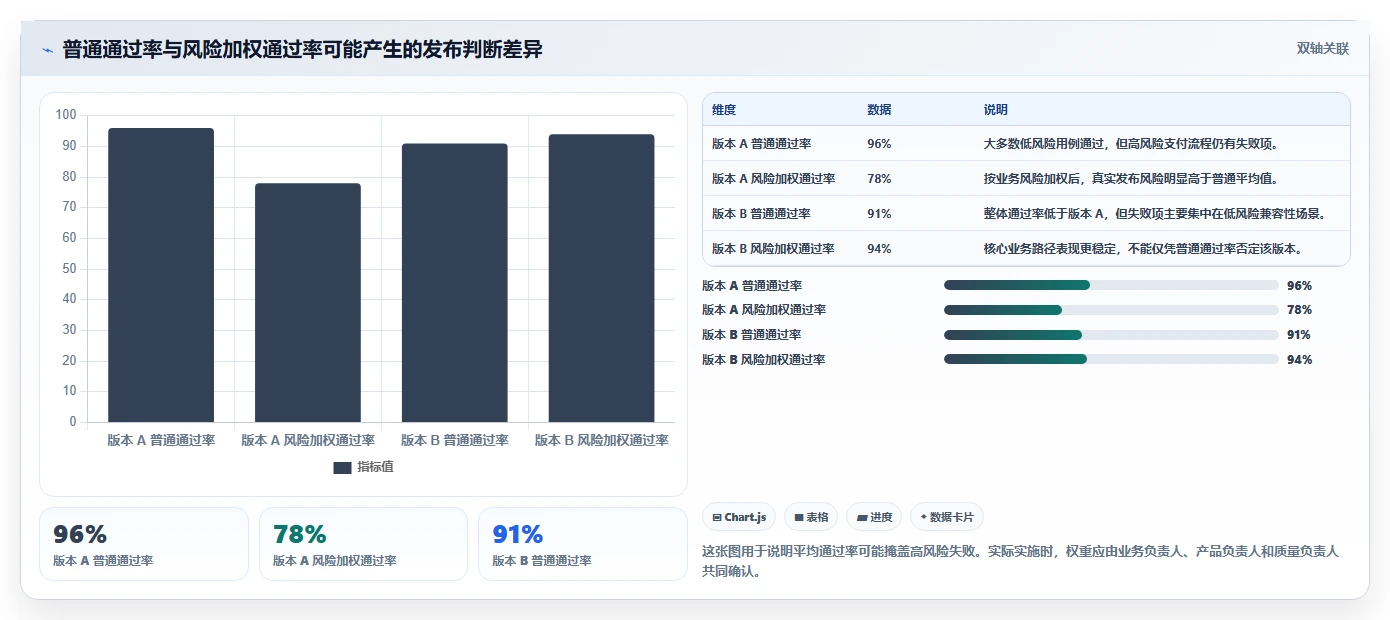The image size is (1390, 620).
Task: Click the 数据 column header
Action: (x=879, y=110)
